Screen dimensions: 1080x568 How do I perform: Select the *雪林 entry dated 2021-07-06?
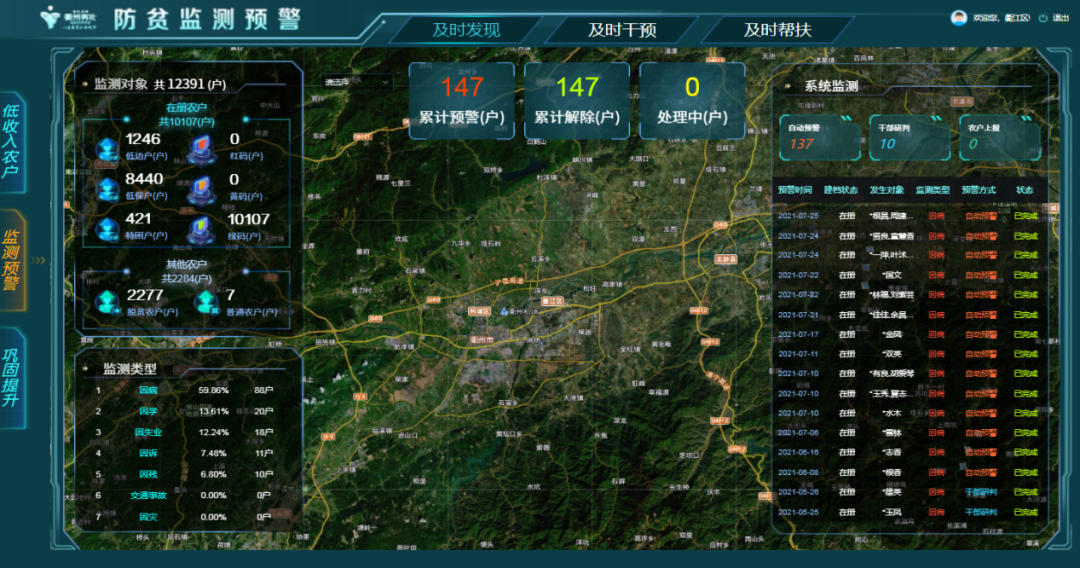892,432
